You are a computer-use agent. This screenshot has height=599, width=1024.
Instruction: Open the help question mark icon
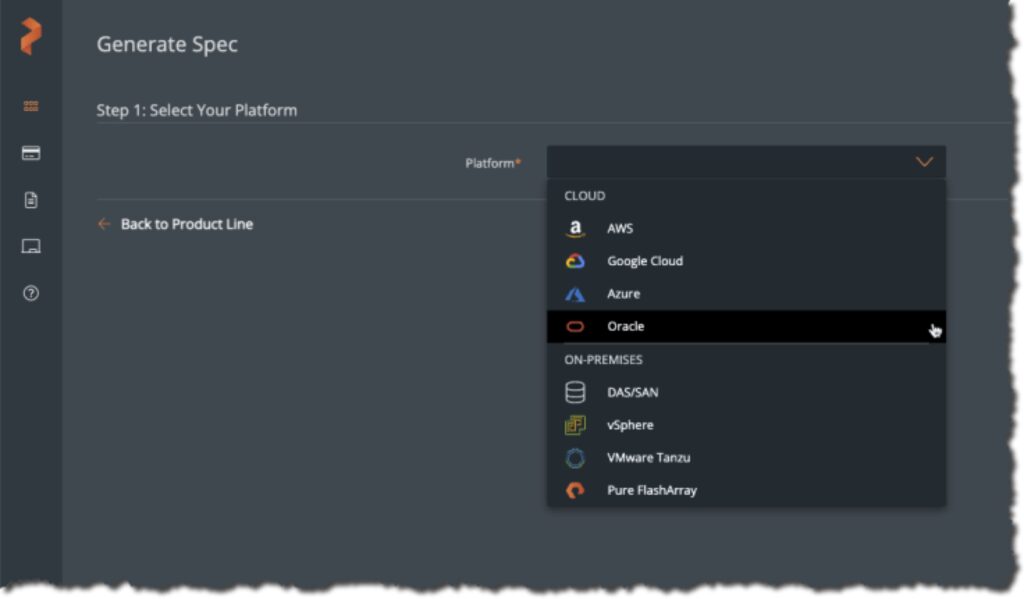pos(31,293)
